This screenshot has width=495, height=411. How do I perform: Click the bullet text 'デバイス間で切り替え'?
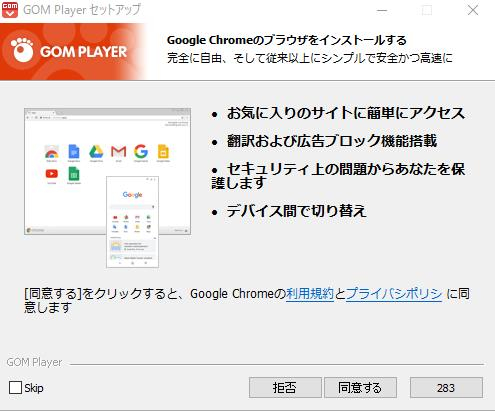point(296,211)
